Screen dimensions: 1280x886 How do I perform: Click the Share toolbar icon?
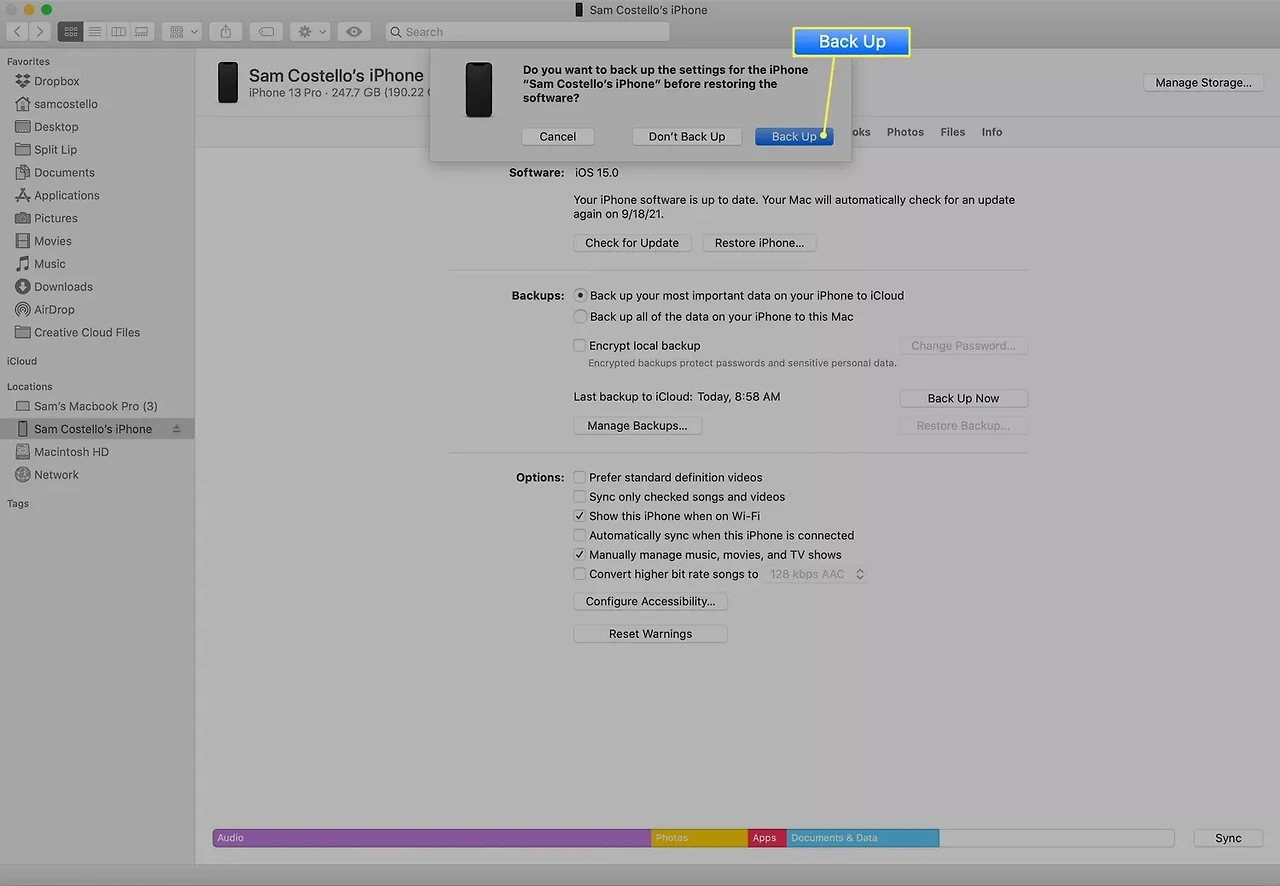(224, 32)
